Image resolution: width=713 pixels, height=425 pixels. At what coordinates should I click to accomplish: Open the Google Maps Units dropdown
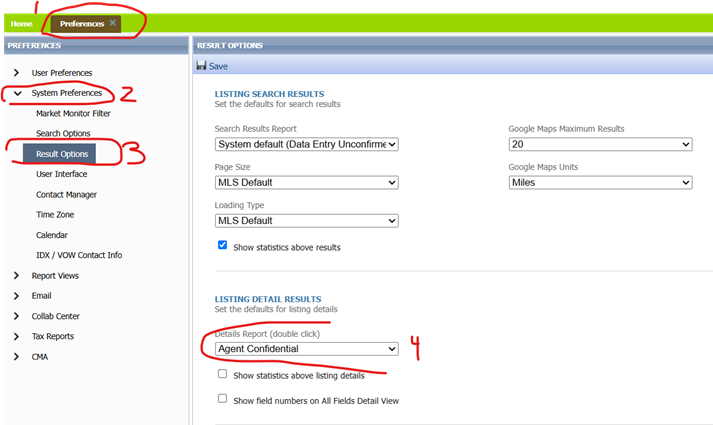[x=600, y=183]
